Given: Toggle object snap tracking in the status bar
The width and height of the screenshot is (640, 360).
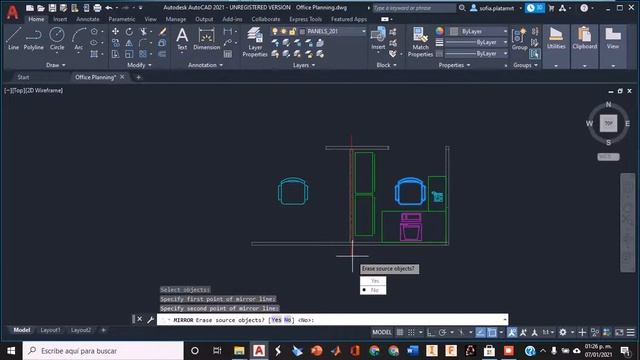Looking at the screenshot, I should 480,332.
